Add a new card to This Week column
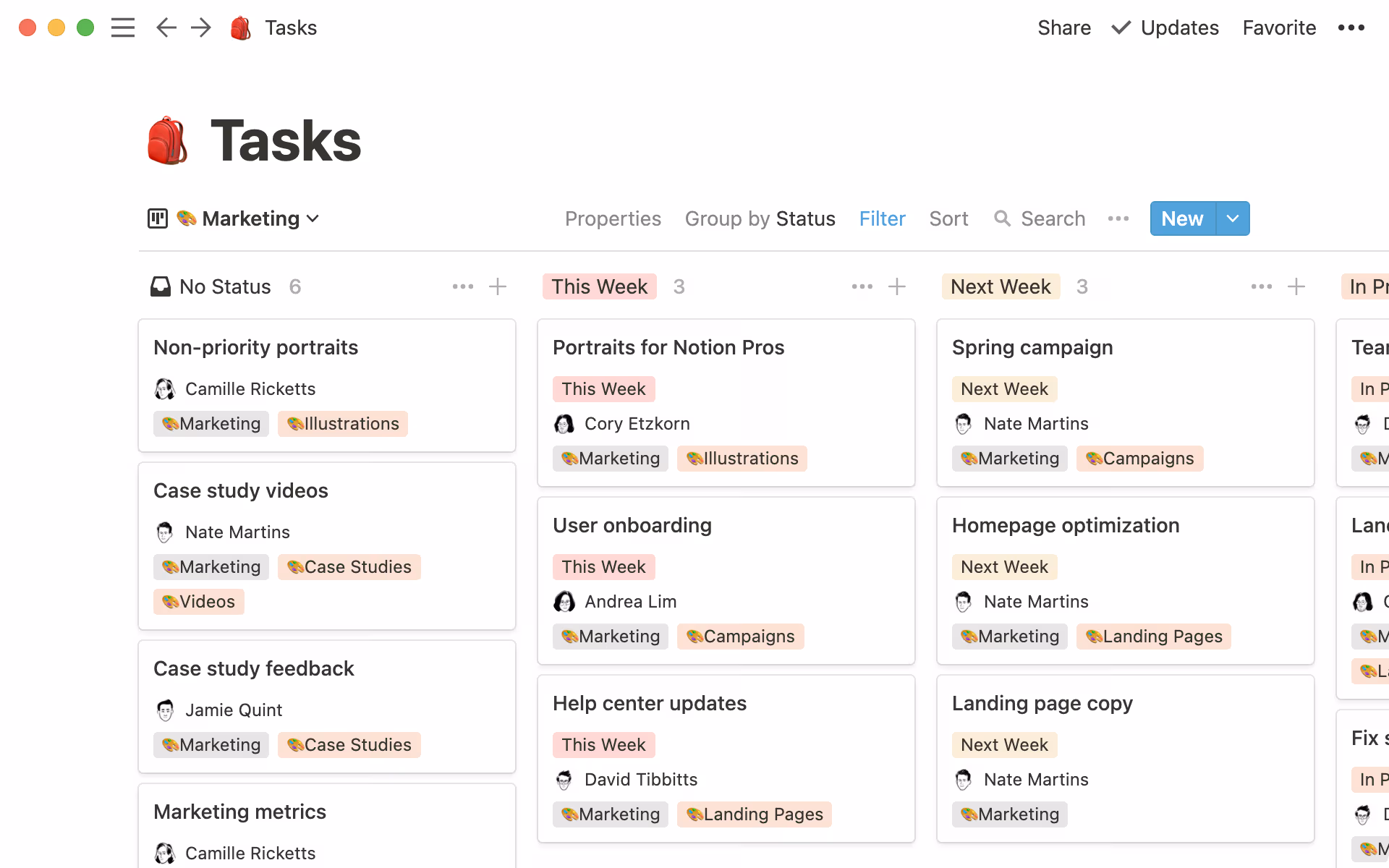This screenshot has height=868, width=1389. coord(896,286)
